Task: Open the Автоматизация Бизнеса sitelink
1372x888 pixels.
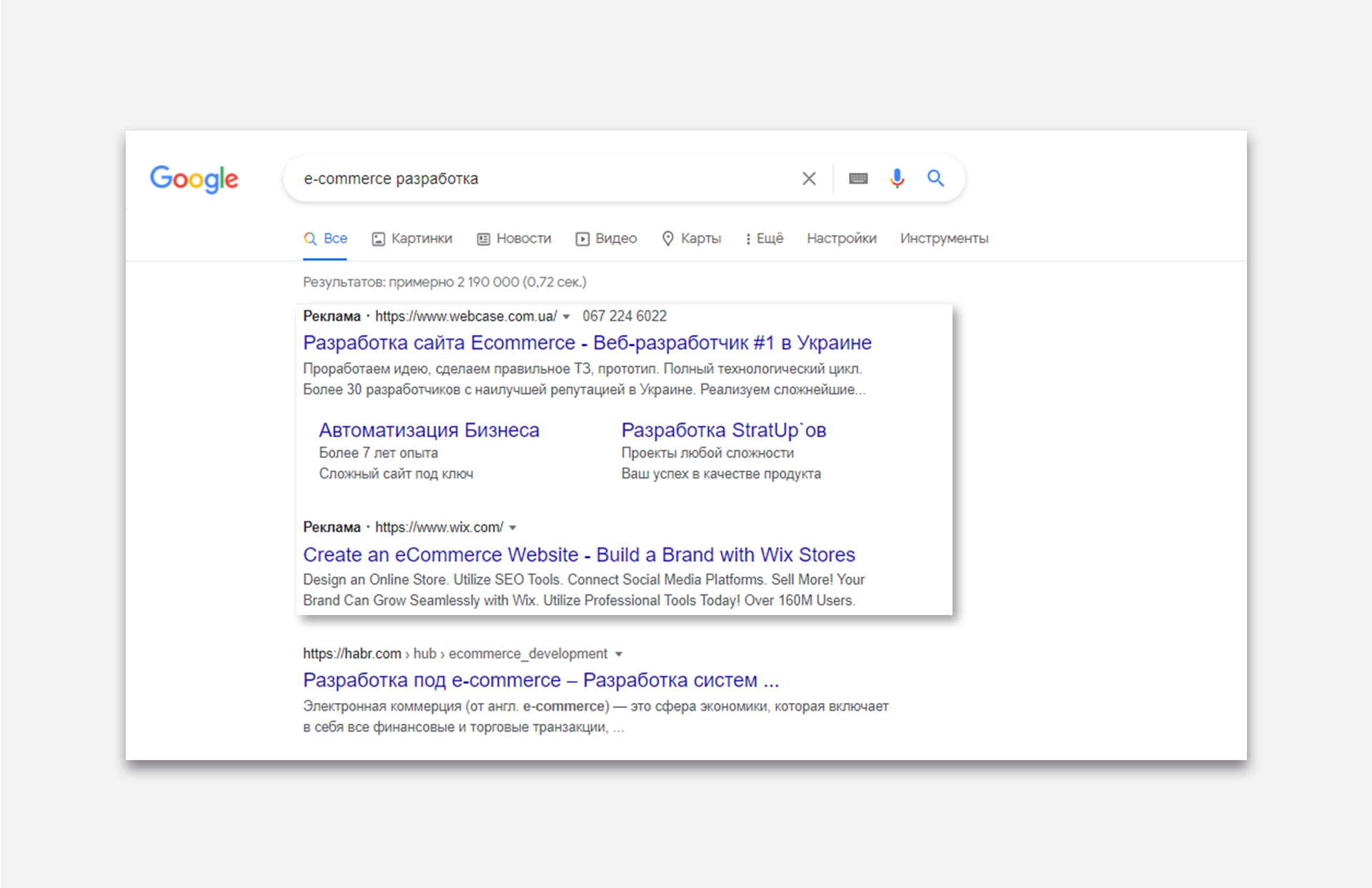Action: point(429,430)
